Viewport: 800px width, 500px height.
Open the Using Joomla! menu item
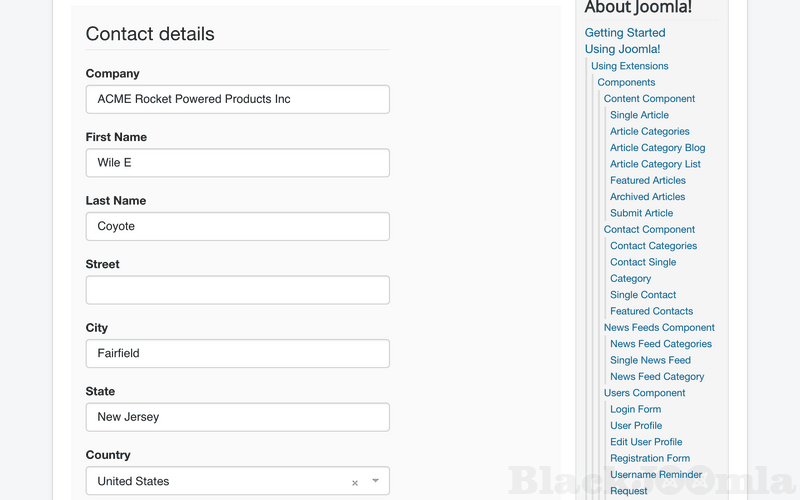622,49
